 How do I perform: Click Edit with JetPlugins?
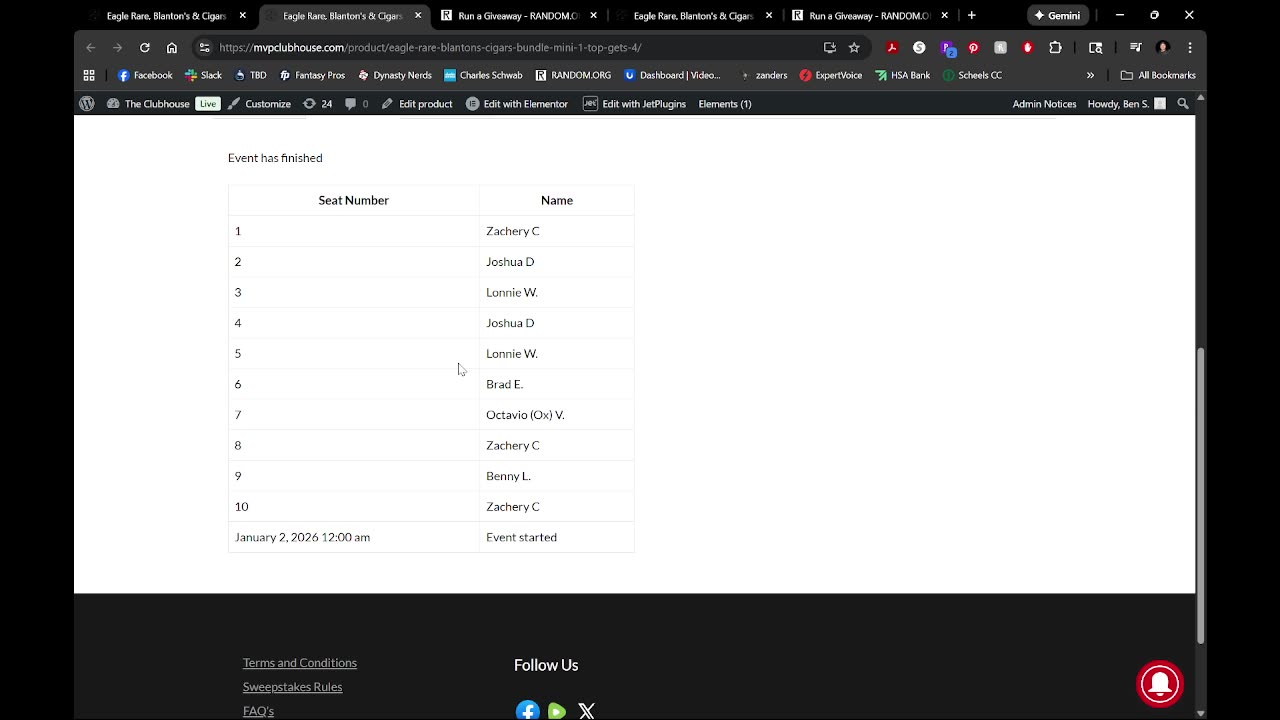click(634, 104)
